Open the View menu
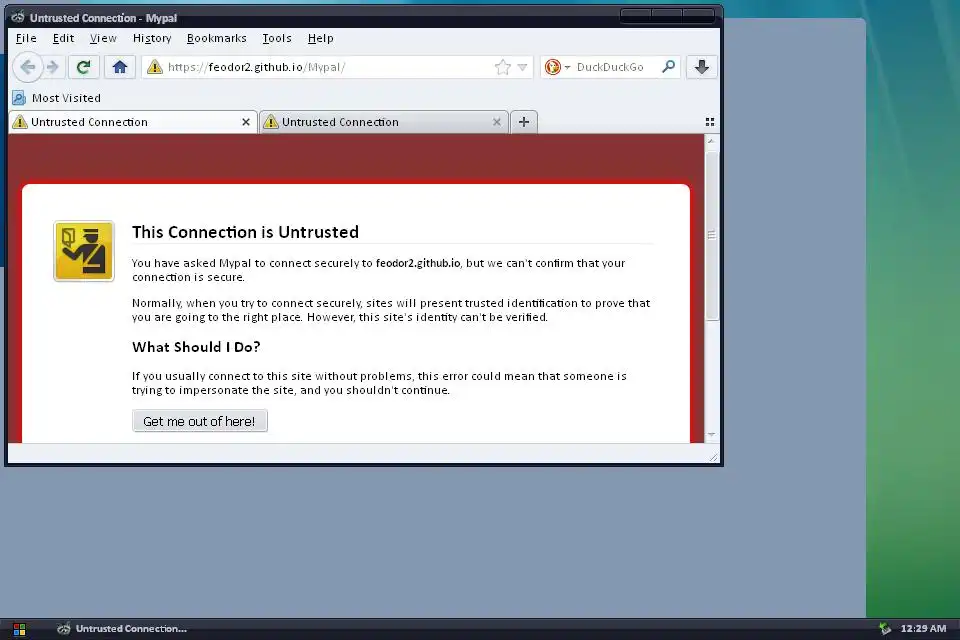The image size is (960, 640). [x=103, y=39]
